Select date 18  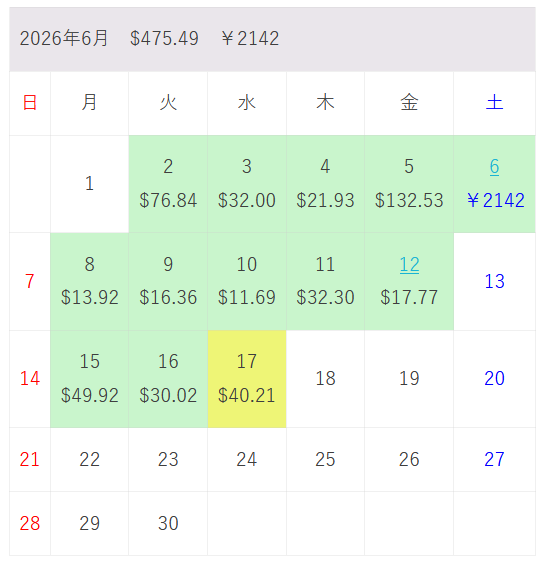325,379
